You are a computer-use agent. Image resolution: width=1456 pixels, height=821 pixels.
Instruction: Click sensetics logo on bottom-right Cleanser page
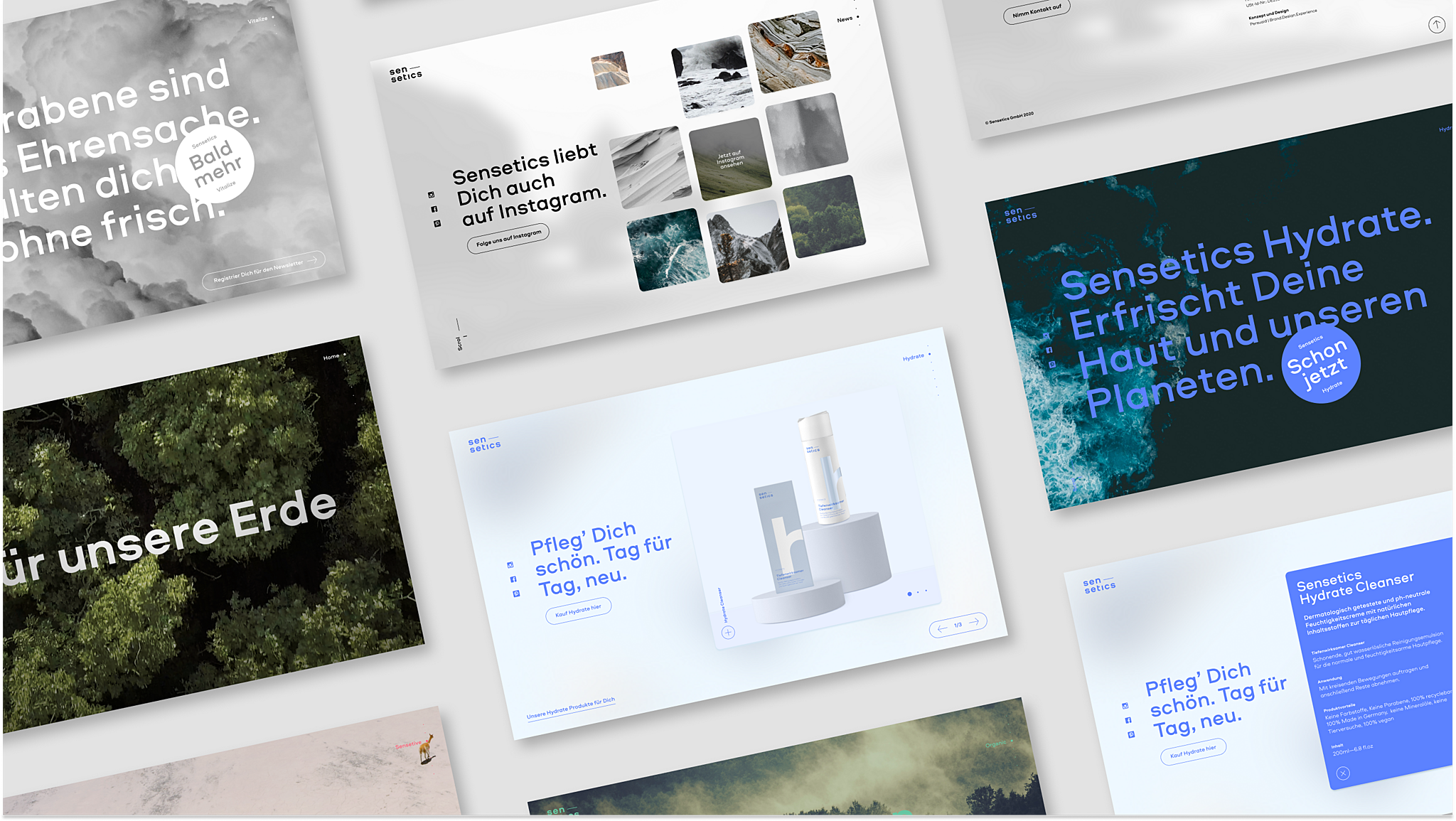point(1099,585)
